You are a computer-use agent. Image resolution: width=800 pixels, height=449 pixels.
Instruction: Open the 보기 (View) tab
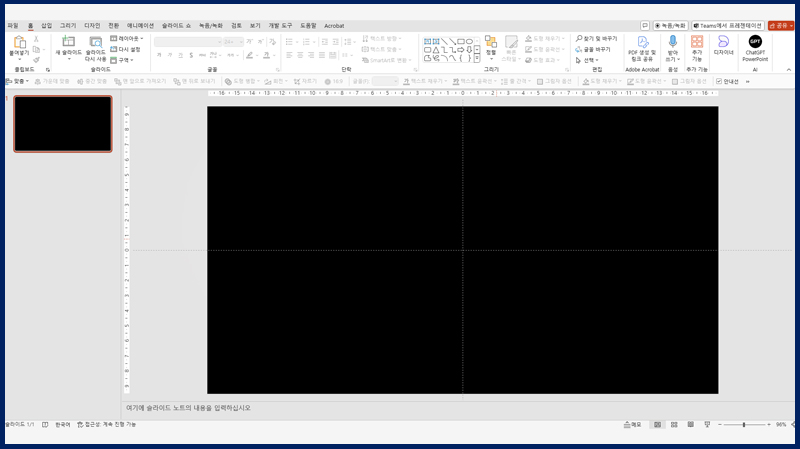point(255,26)
